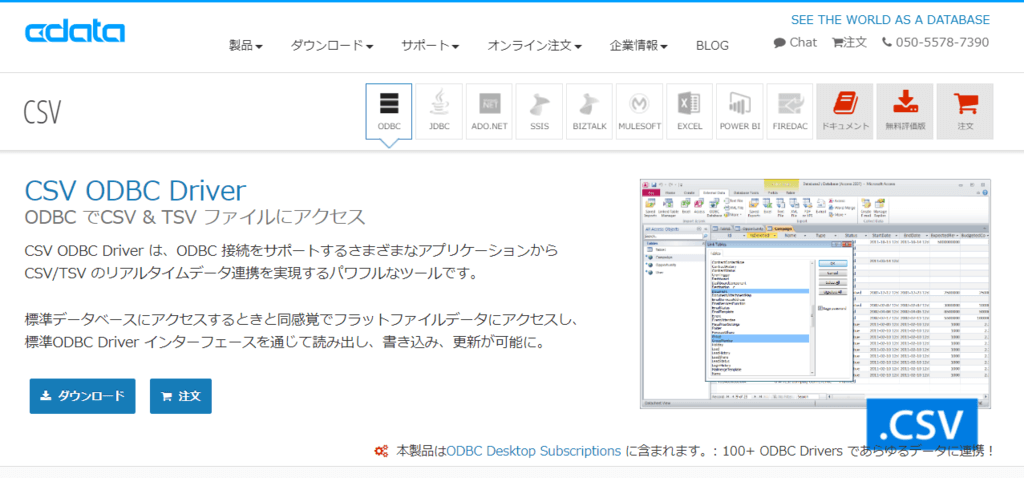Open the ドキュメント book icon tile
The width and height of the screenshot is (1024, 478).
pos(844,111)
